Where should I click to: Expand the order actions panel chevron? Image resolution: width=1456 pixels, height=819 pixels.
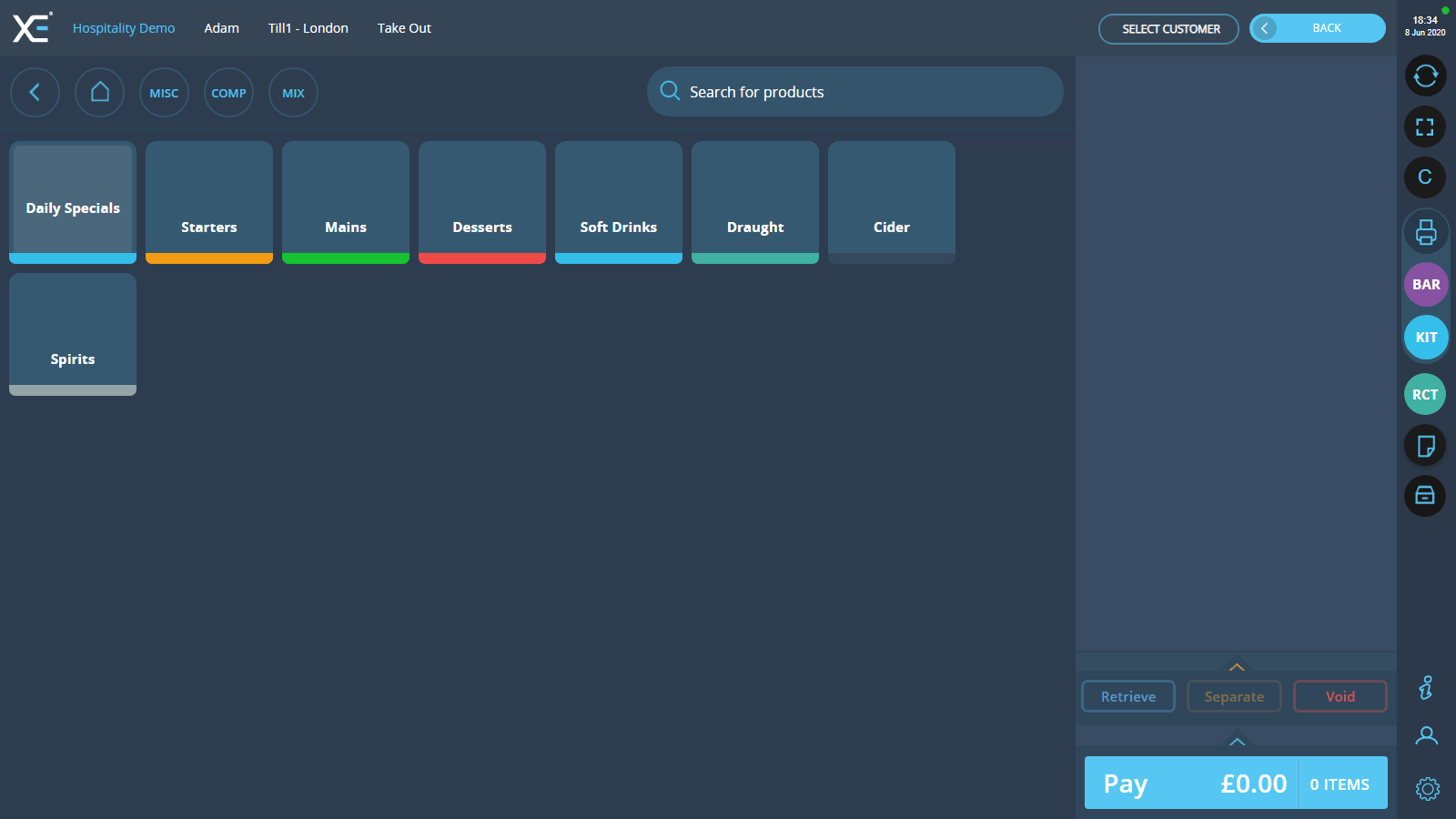pyautogui.click(x=1237, y=667)
